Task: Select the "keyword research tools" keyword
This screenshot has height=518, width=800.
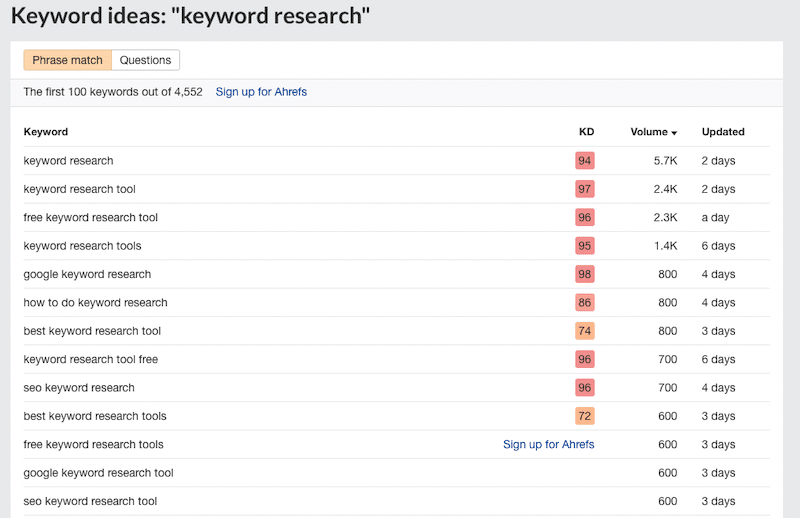Action: tap(82, 246)
